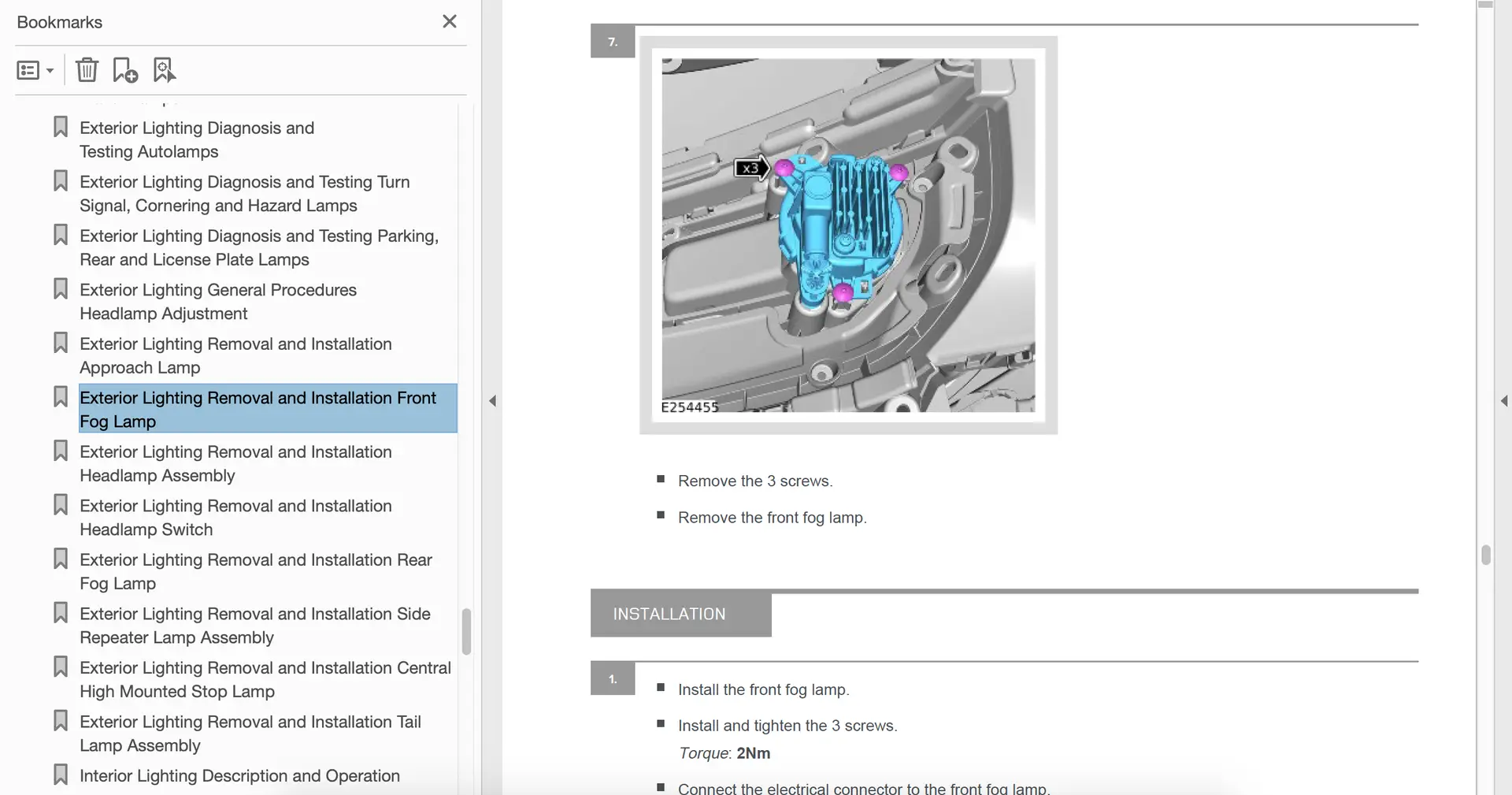Open Approach Lamp removal bookmark

pyautogui.click(x=235, y=355)
